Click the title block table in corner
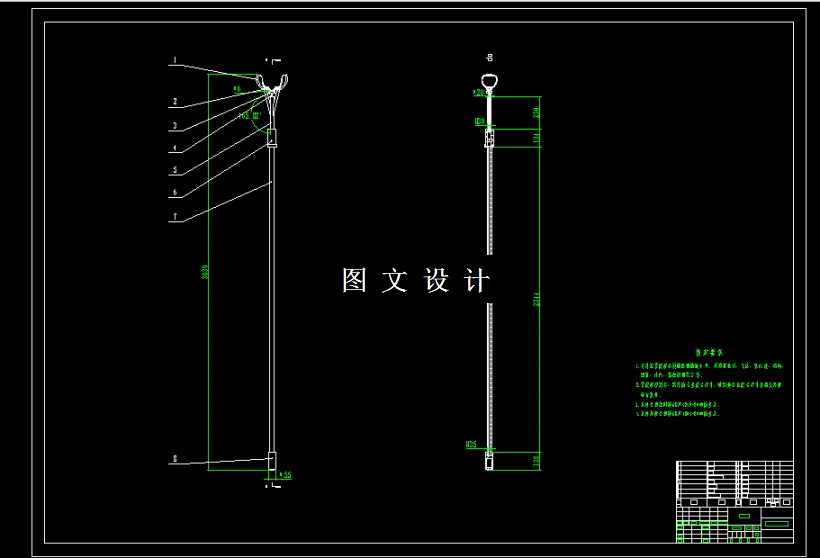The width and height of the screenshot is (820, 558). [x=735, y=502]
